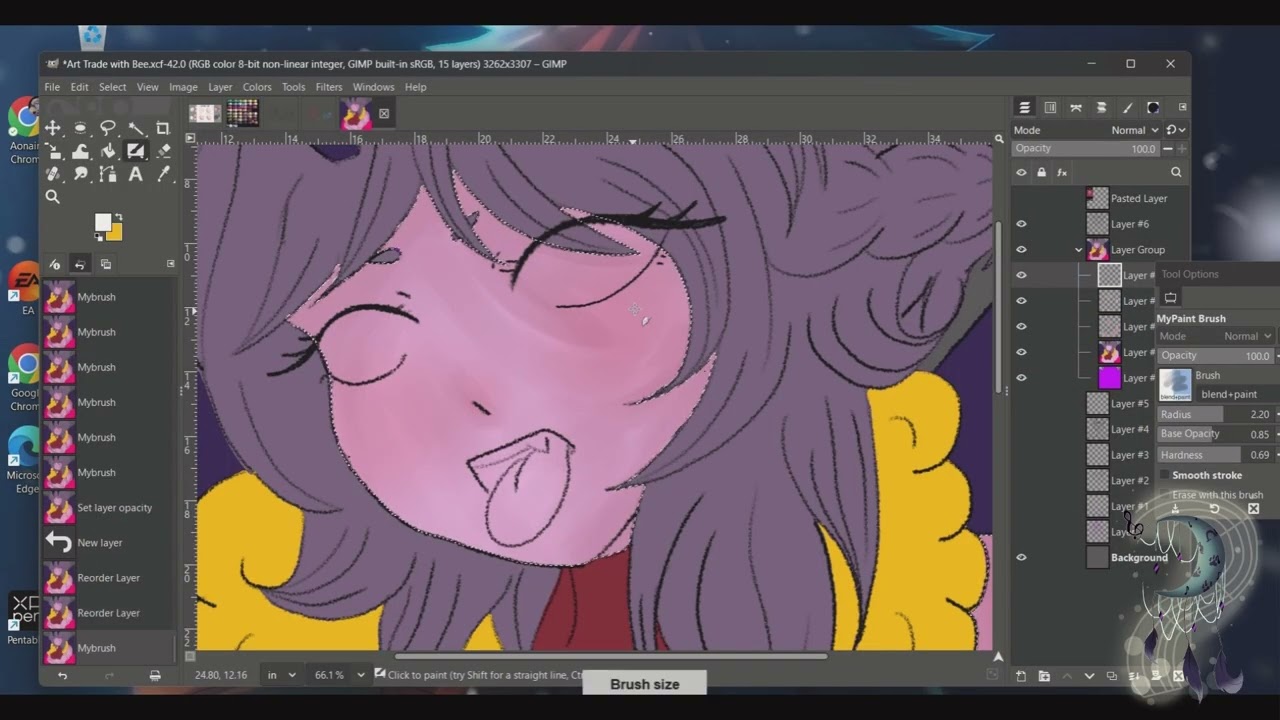Open the toolbox dock configure menu
Screen dimensions: 1280x720
pos(170,264)
